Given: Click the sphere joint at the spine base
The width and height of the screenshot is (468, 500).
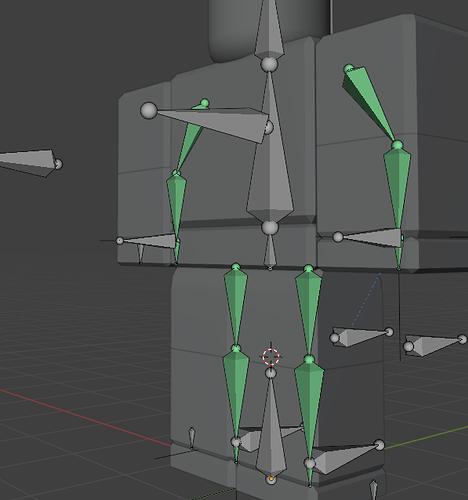Looking at the screenshot, I should tap(270, 228).
